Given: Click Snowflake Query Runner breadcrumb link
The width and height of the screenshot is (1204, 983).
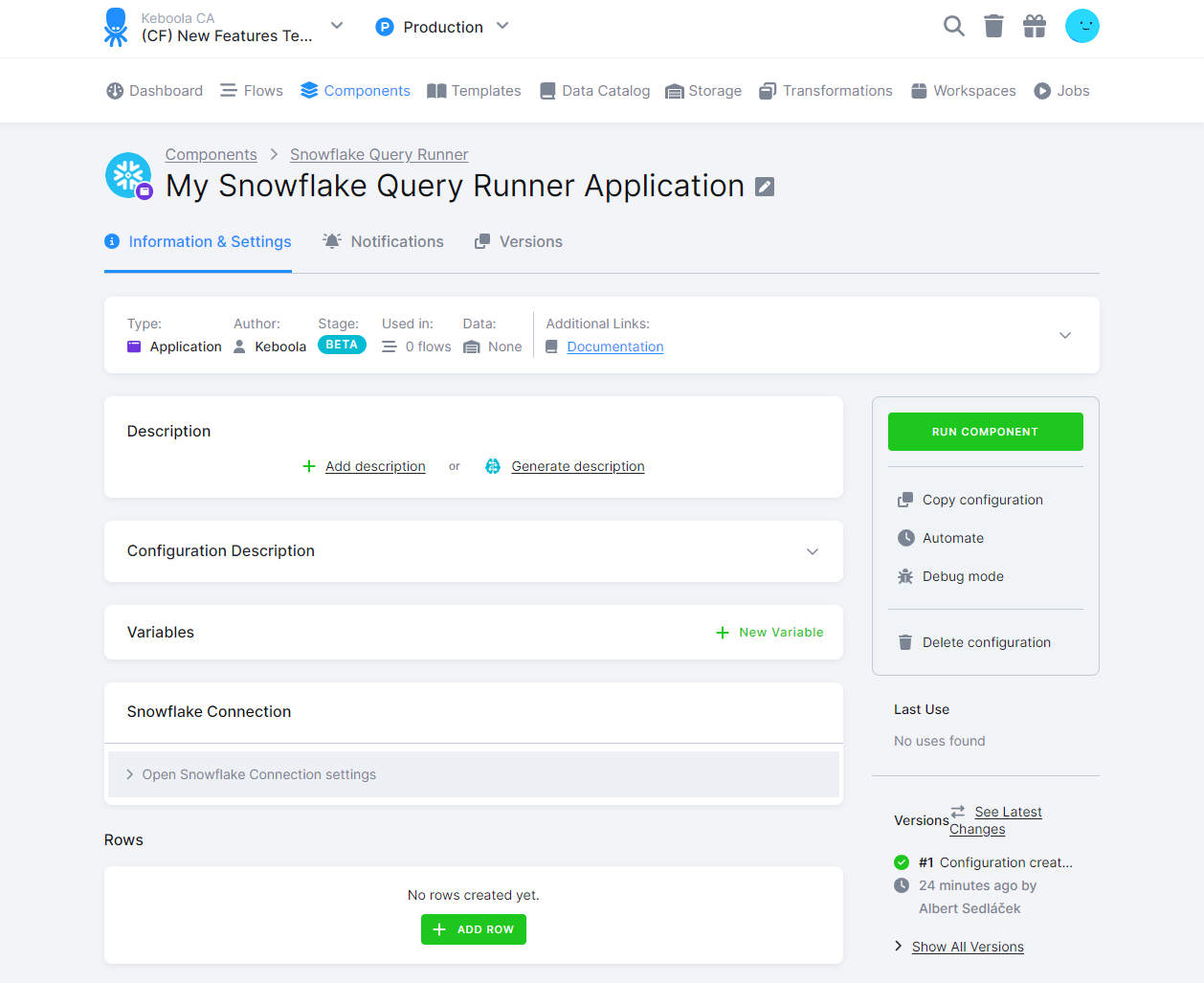Looking at the screenshot, I should tap(379, 154).
